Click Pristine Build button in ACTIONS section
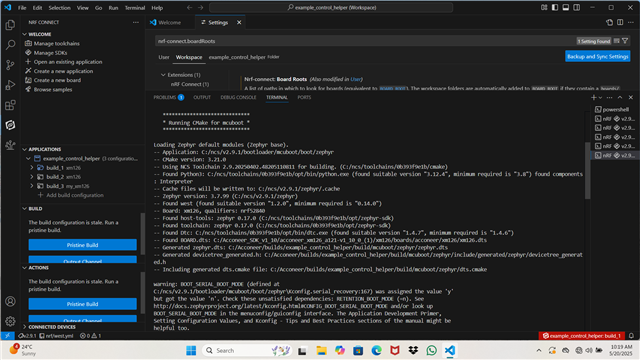 point(82,304)
